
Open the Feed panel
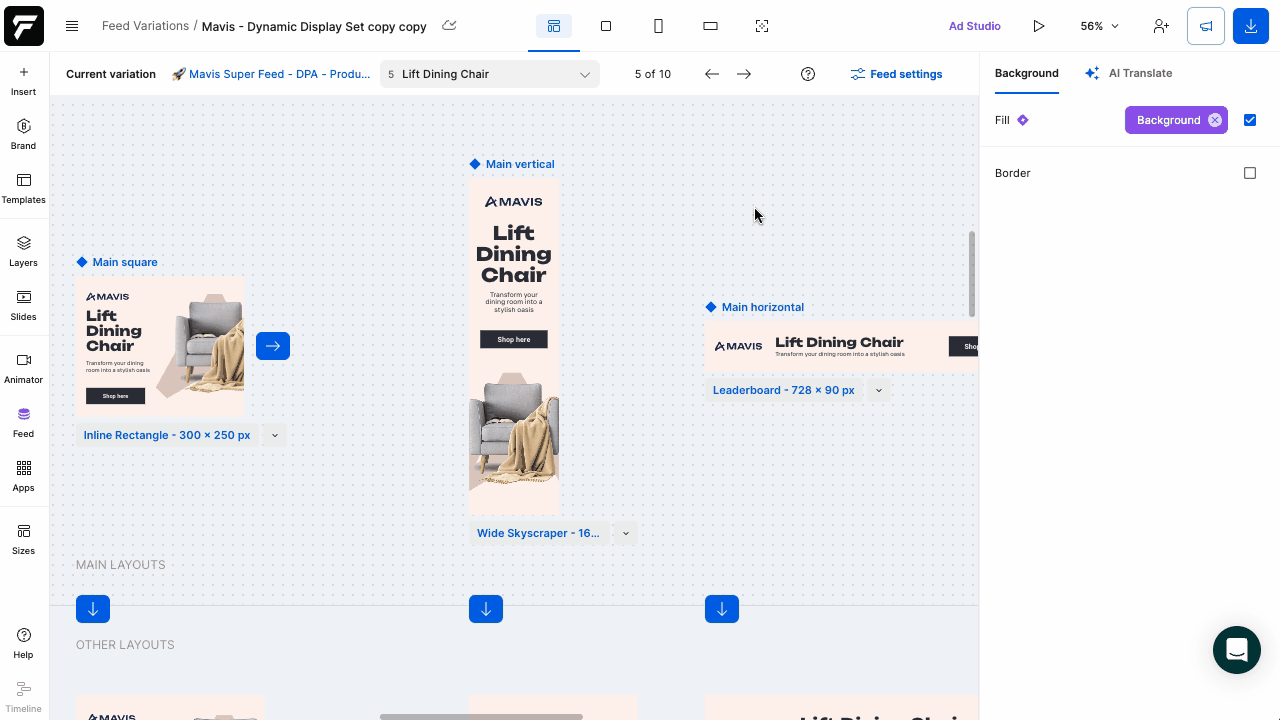point(23,423)
